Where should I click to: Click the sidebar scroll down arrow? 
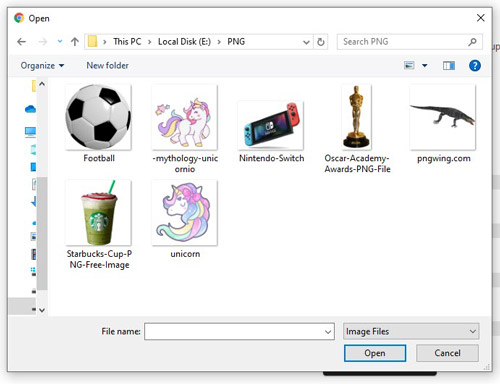point(42,310)
